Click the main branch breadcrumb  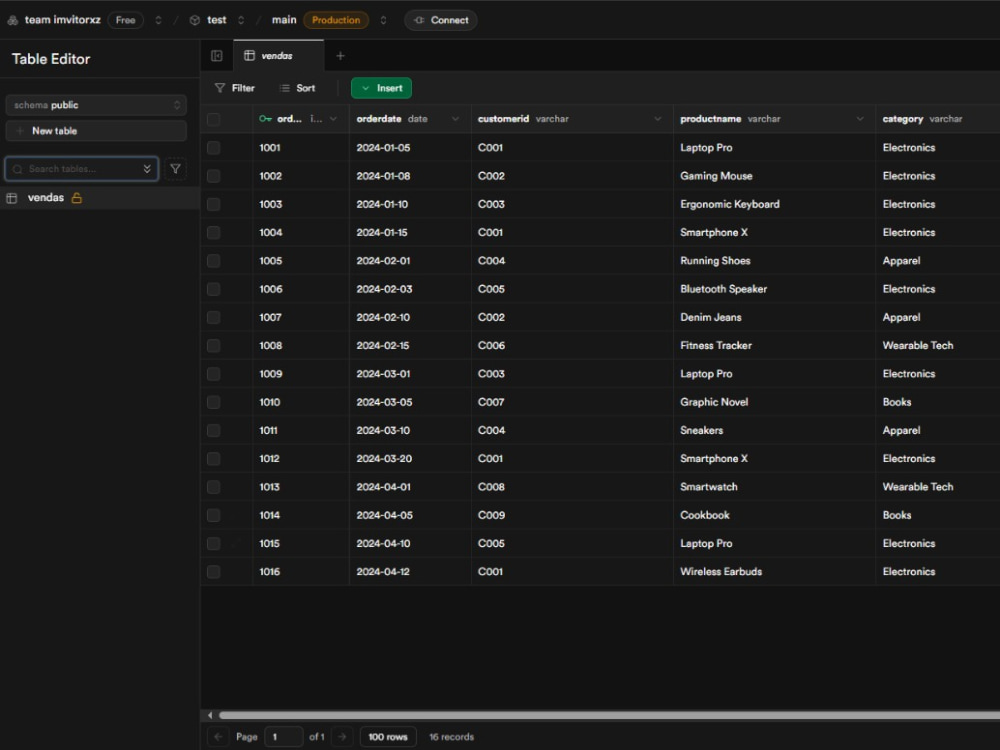tap(284, 20)
